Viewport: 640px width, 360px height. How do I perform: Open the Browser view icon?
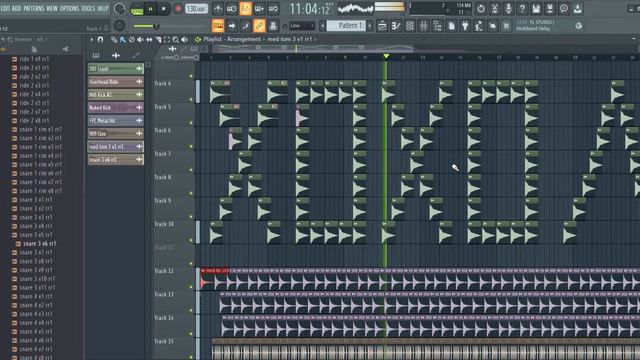click(x=438, y=26)
